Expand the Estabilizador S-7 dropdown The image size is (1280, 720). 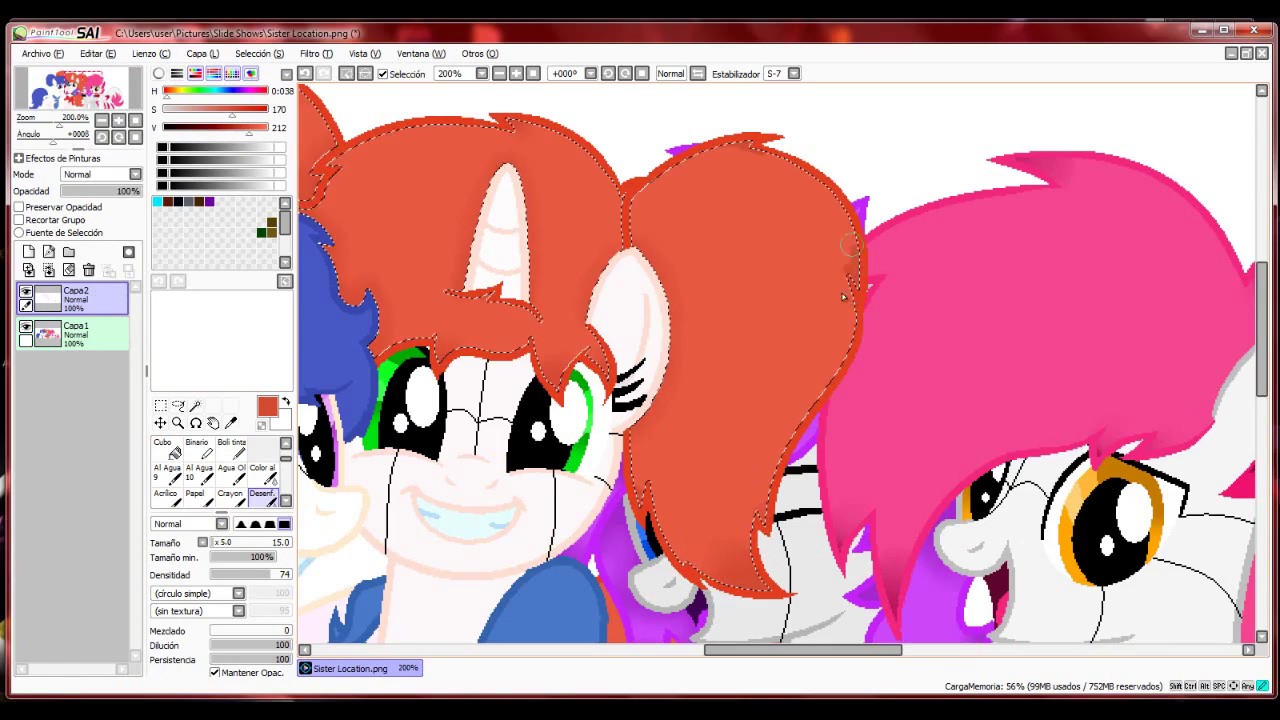tap(794, 74)
